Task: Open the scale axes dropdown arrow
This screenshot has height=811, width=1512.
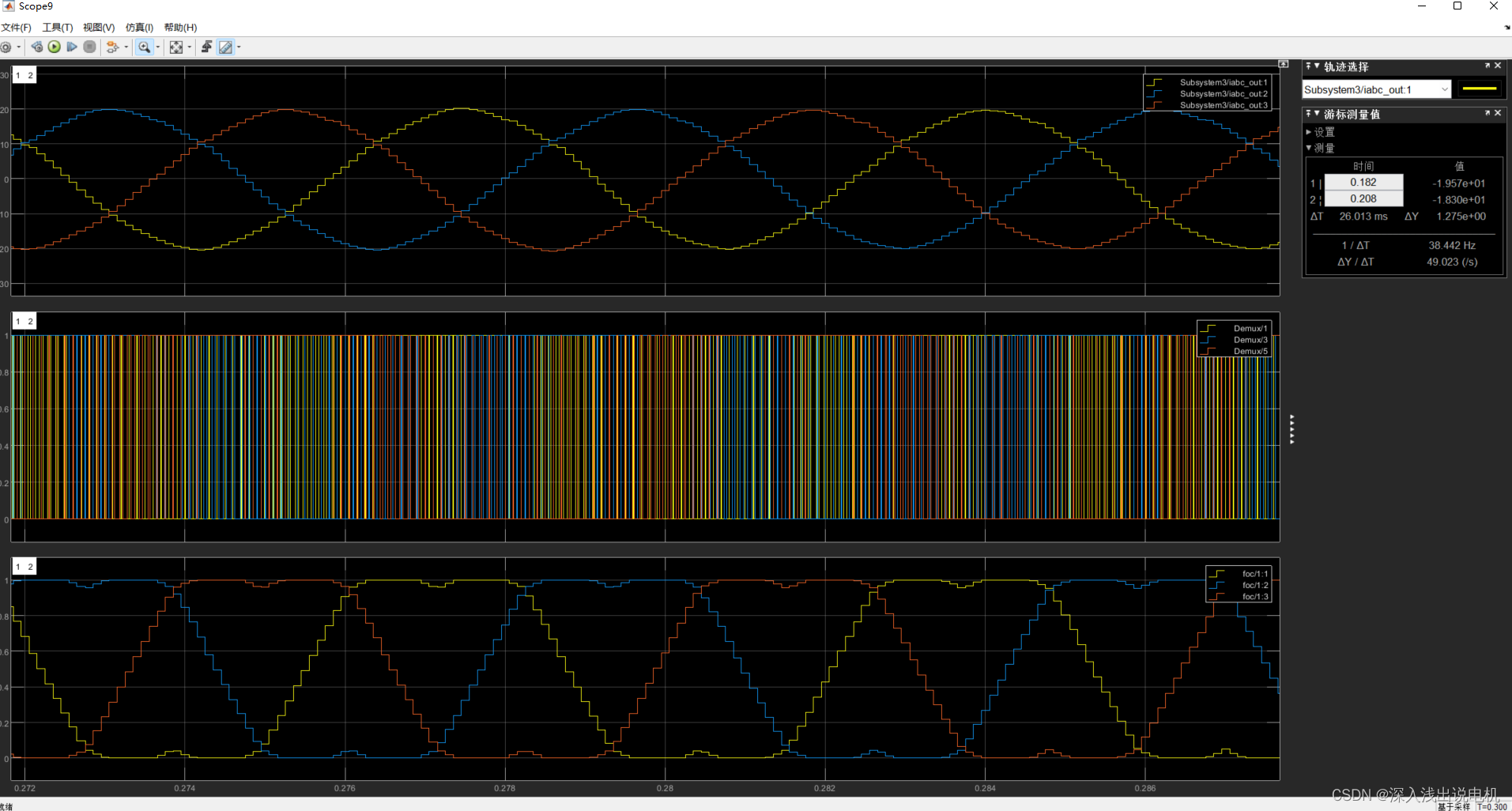Action: click(x=190, y=47)
